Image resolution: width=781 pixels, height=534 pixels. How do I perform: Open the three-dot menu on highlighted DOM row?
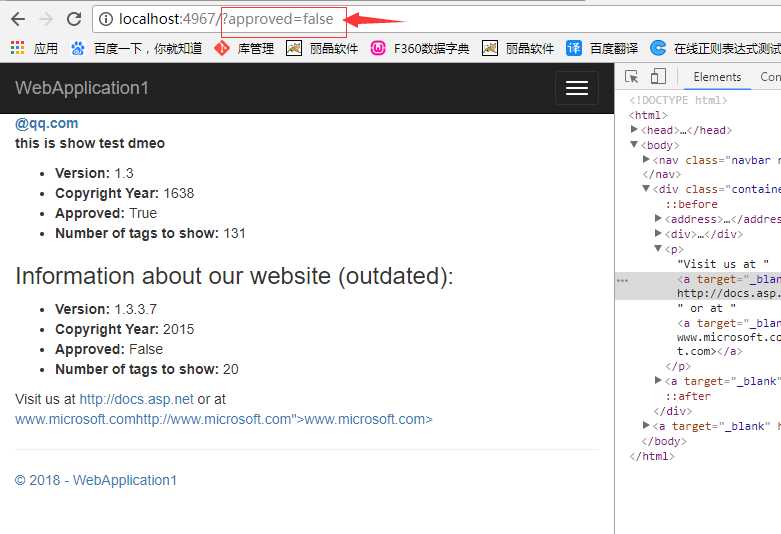point(622,280)
